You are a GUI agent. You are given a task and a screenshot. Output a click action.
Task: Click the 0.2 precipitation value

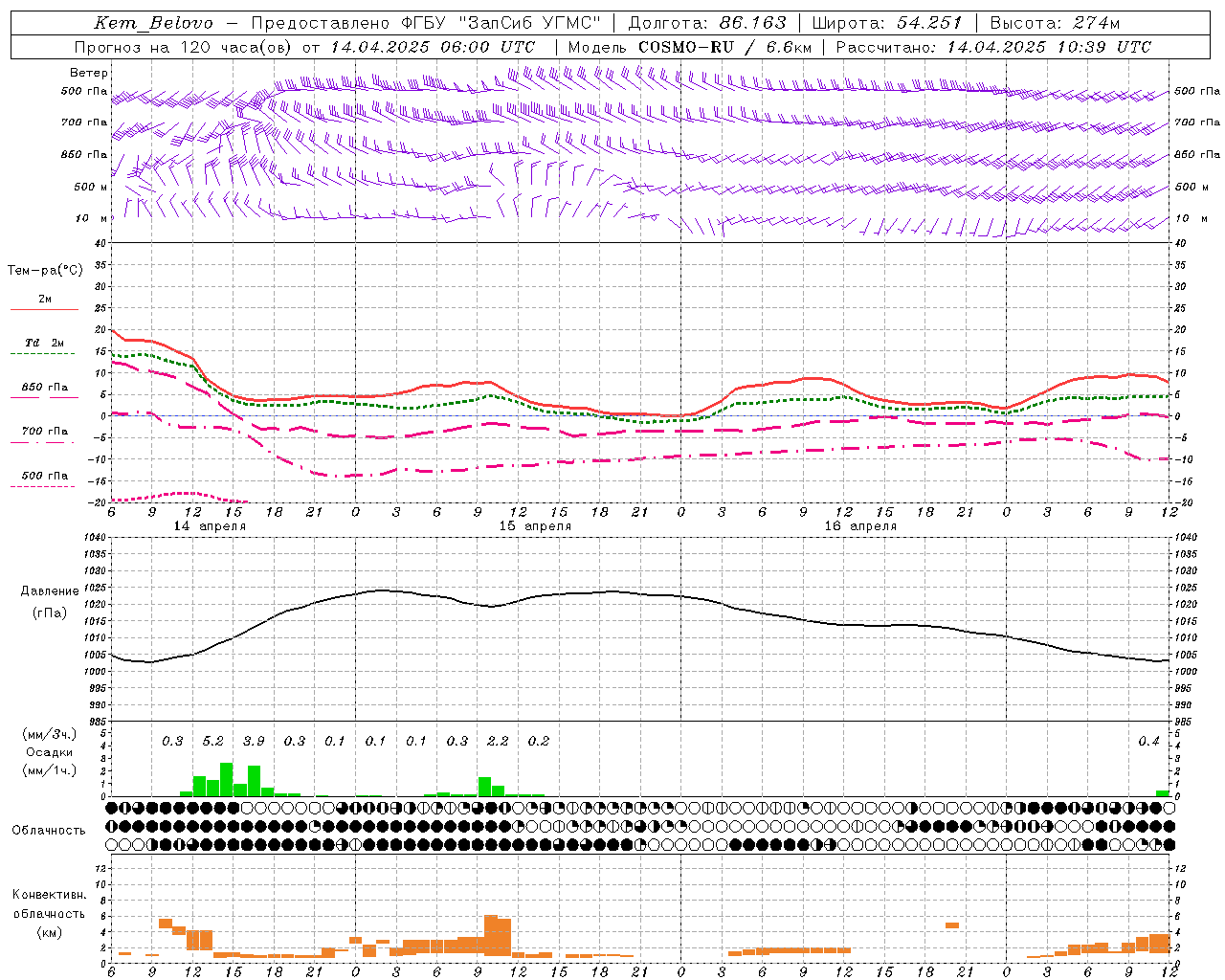(539, 742)
